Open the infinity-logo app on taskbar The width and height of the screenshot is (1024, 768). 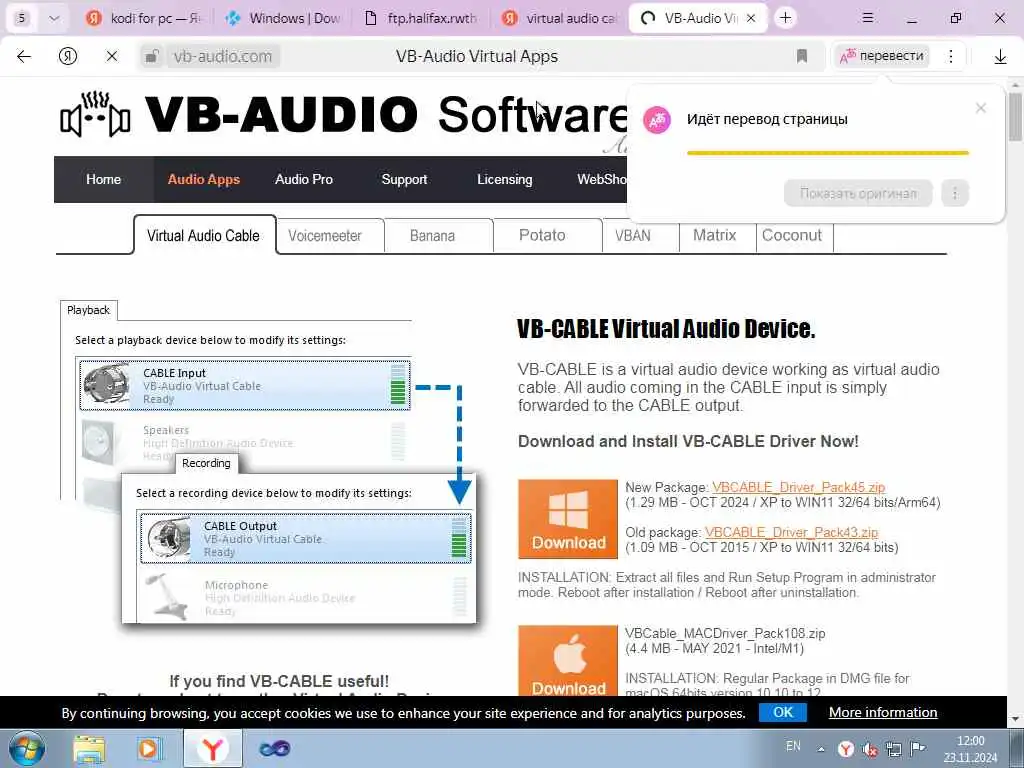(274, 748)
